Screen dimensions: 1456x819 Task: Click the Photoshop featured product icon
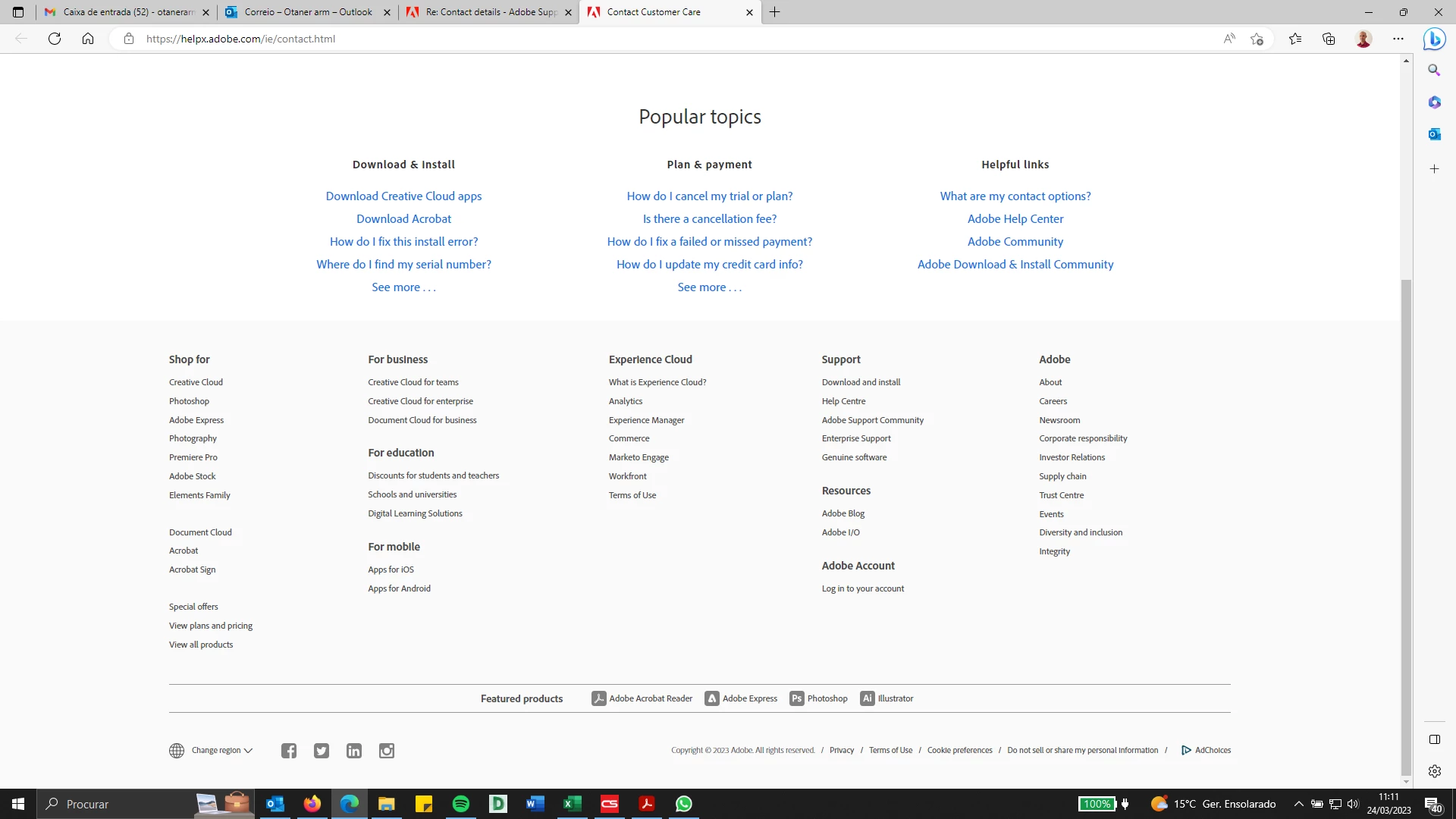point(796,698)
